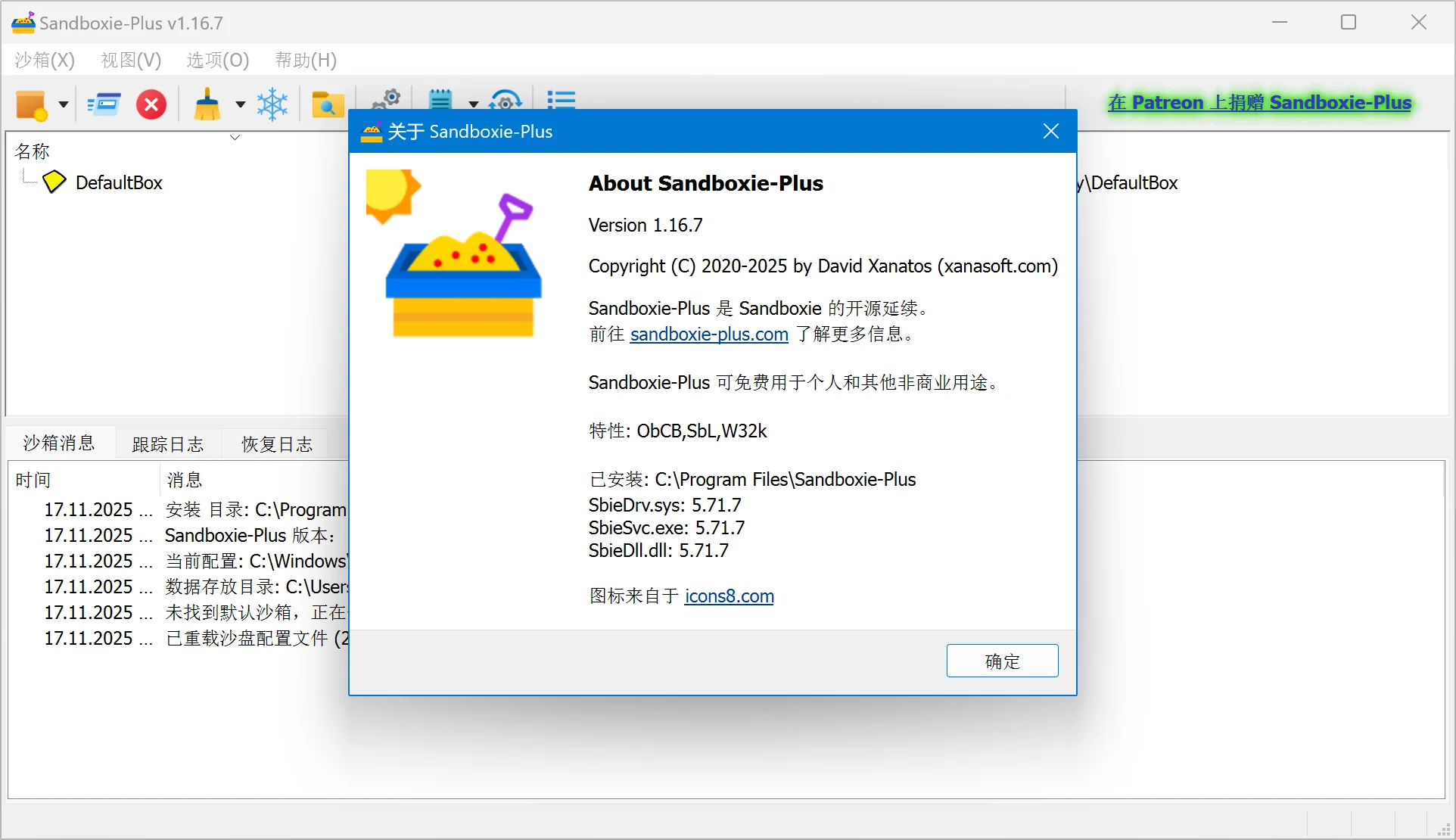Viewport: 1456px width, 840px height.
Task: Pause forced programs using the snowflake icon
Action: 272,104
